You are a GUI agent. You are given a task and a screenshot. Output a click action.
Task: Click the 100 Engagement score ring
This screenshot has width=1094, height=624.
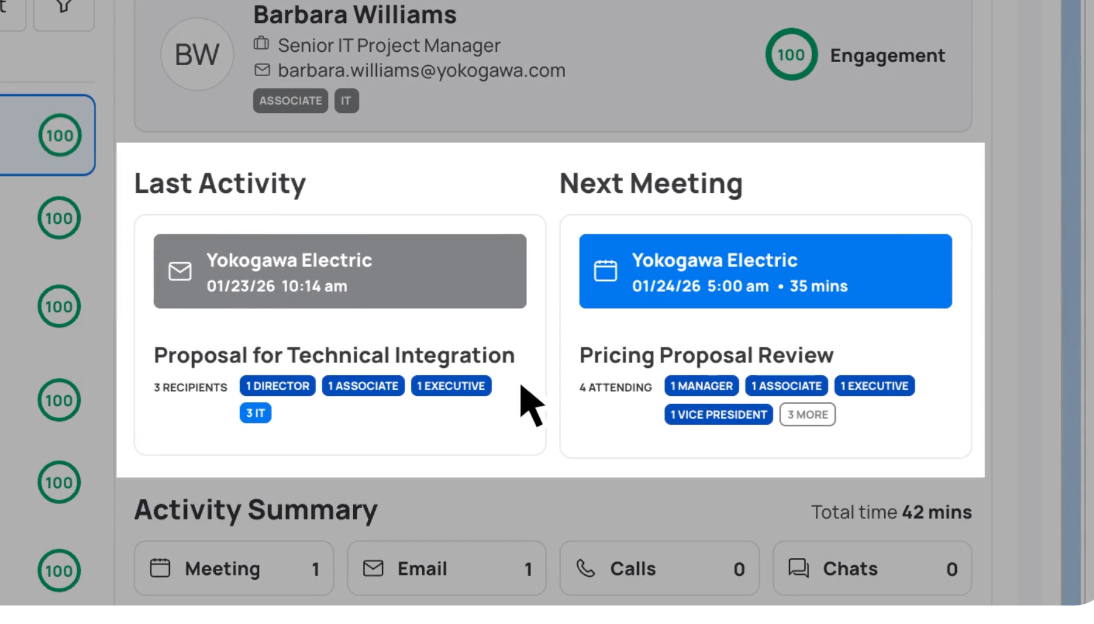791,54
